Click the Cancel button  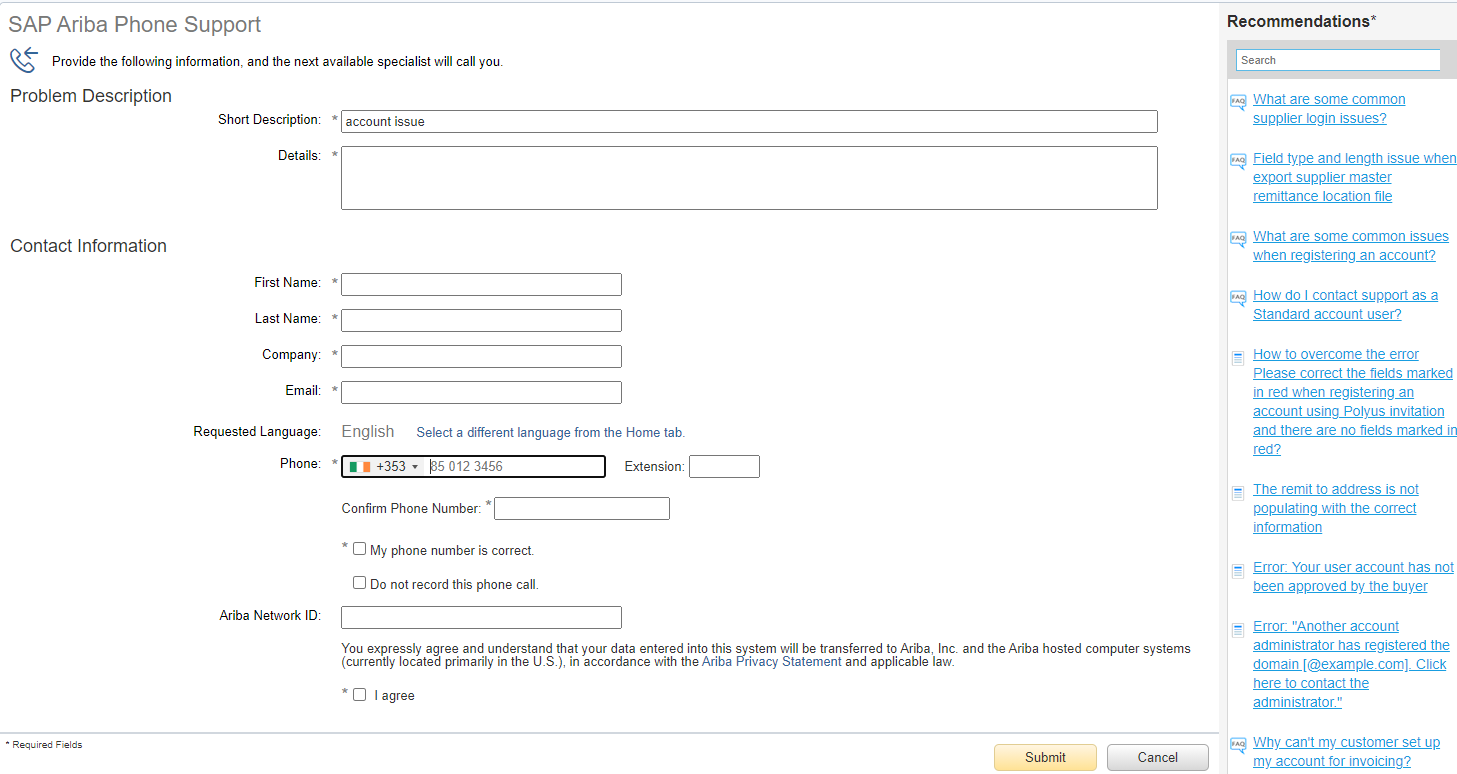tap(1157, 757)
